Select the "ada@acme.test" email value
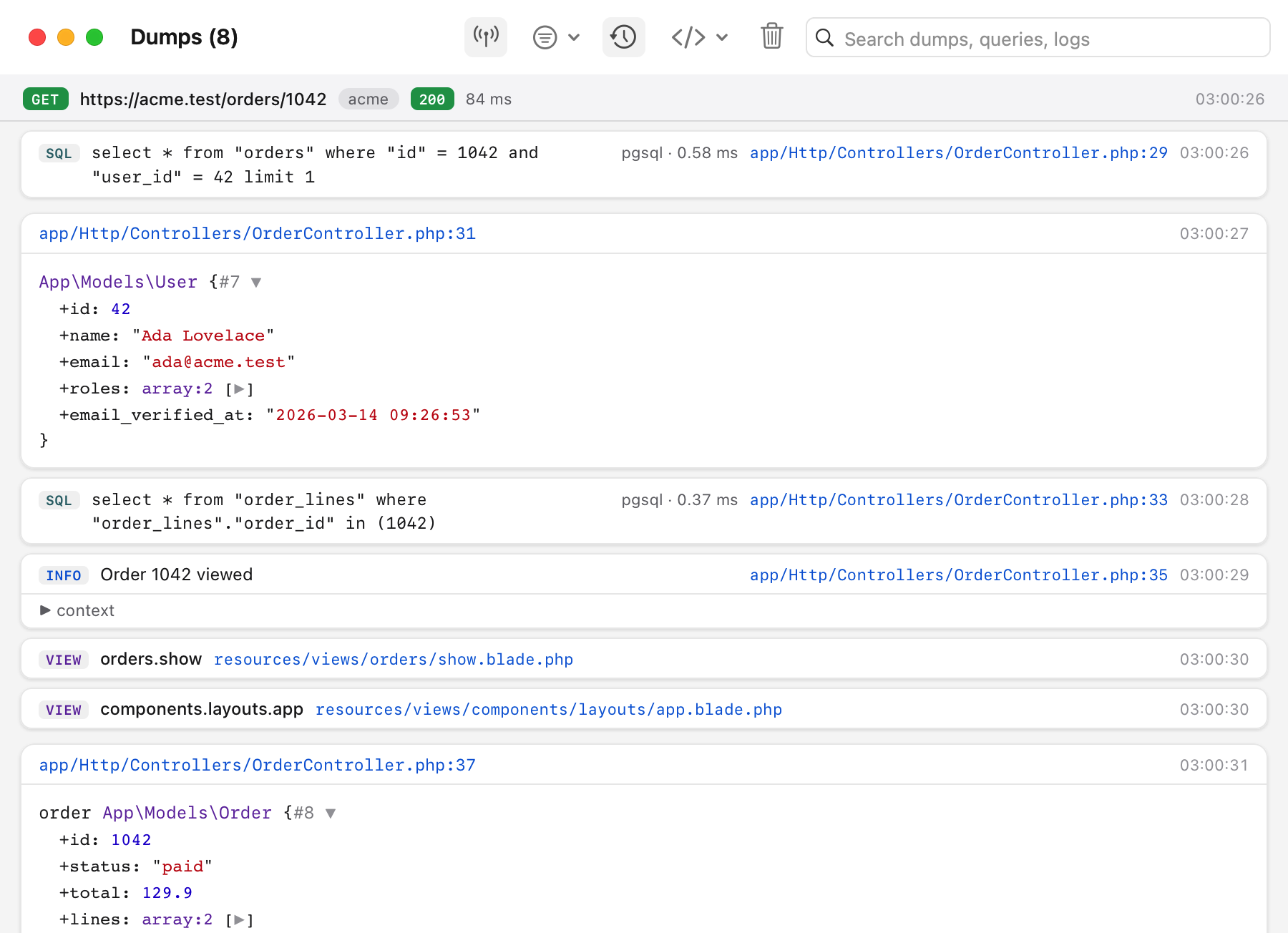The height and width of the screenshot is (933, 1288). tap(219, 362)
